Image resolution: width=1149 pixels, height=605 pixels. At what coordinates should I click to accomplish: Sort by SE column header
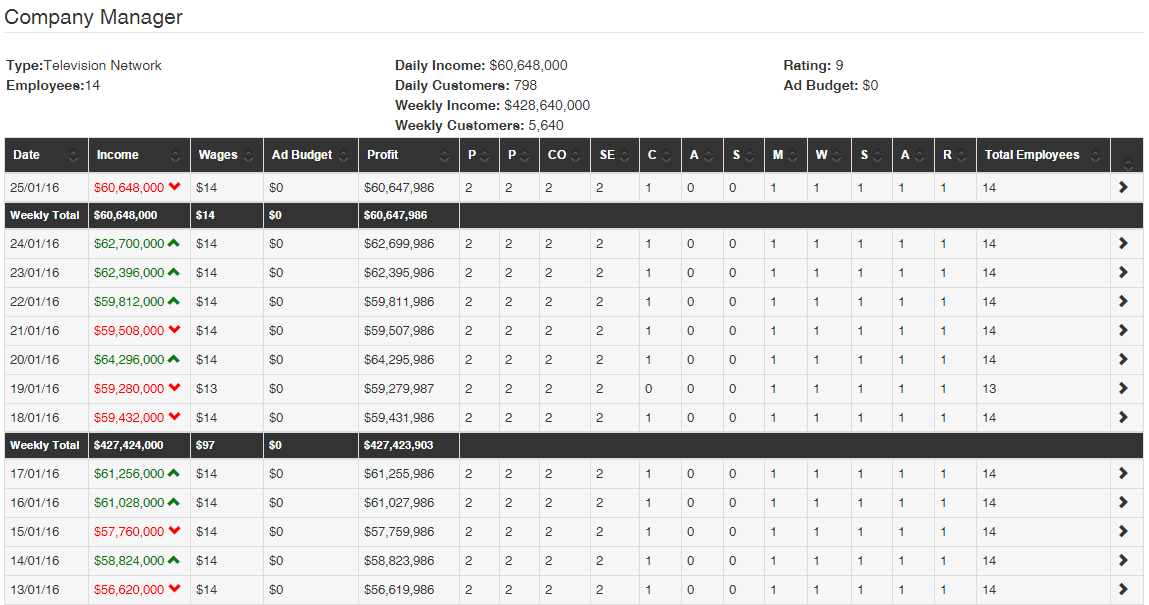click(x=615, y=155)
